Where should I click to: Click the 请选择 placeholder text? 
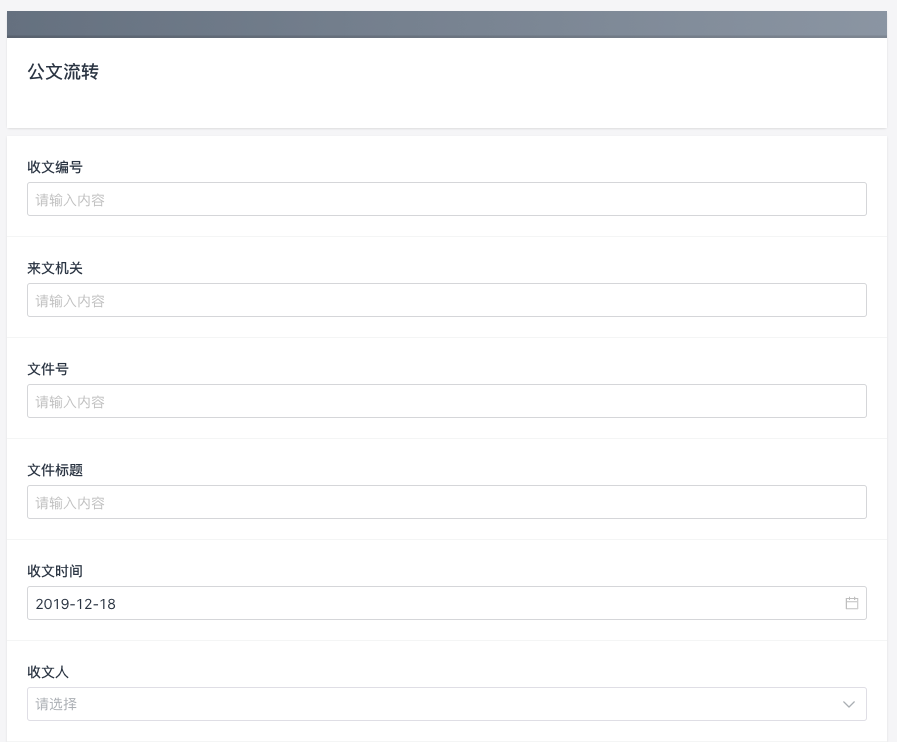coord(56,704)
